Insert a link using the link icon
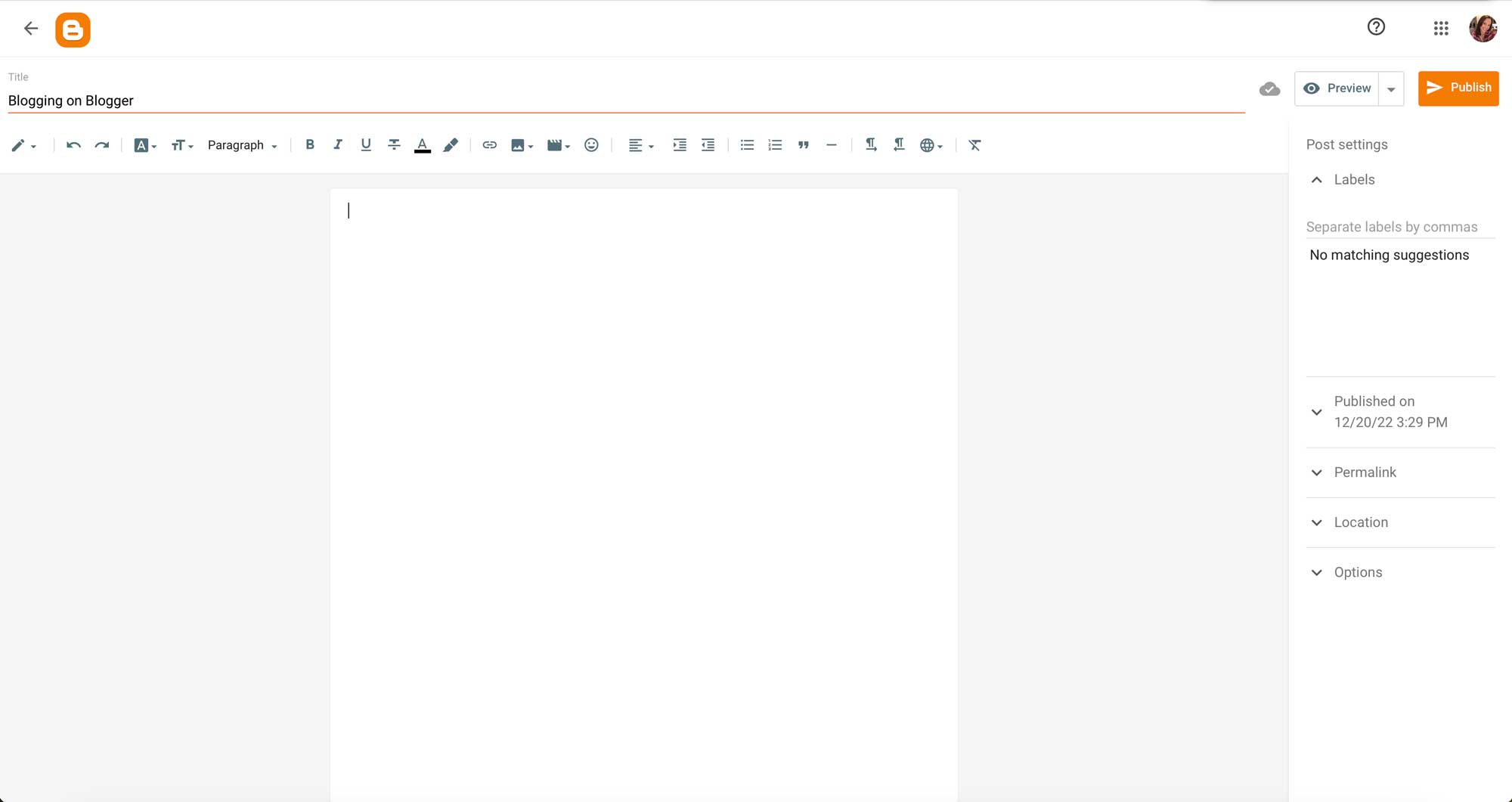This screenshot has height=802, width=1512. (x=489, y=144)
